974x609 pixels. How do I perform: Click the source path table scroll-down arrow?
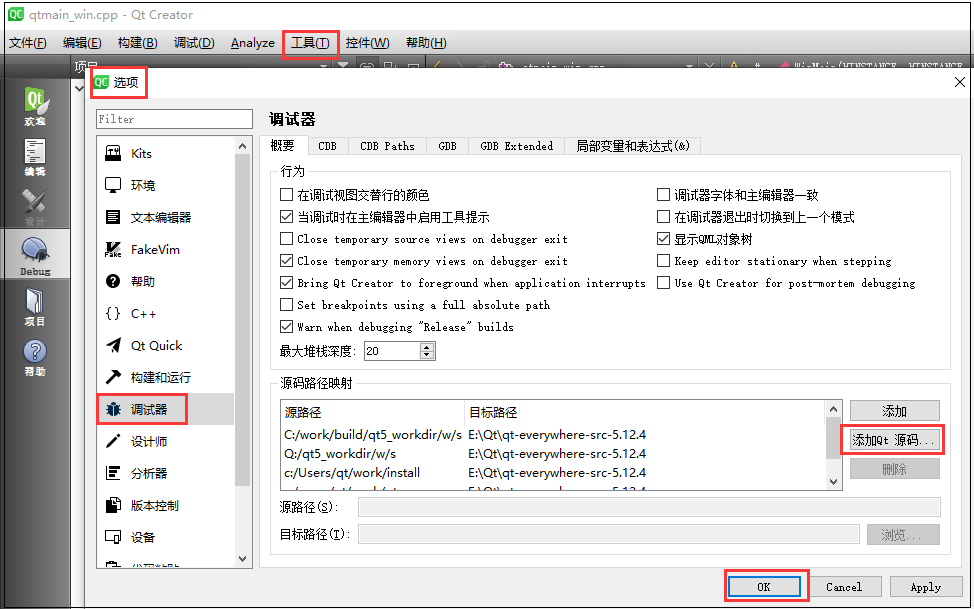click(x=834, y=482)
